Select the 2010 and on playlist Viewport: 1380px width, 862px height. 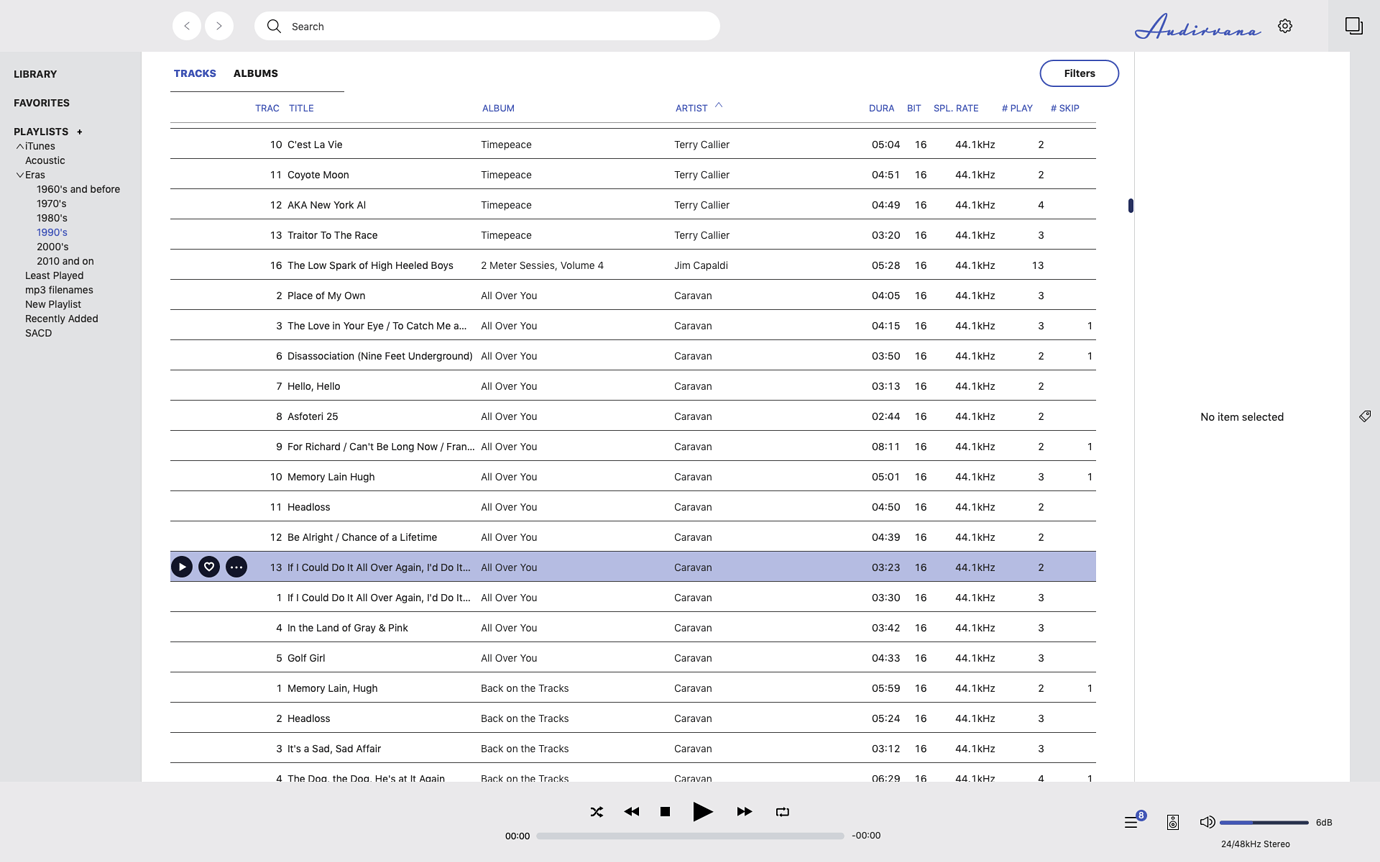click(65, 261)
